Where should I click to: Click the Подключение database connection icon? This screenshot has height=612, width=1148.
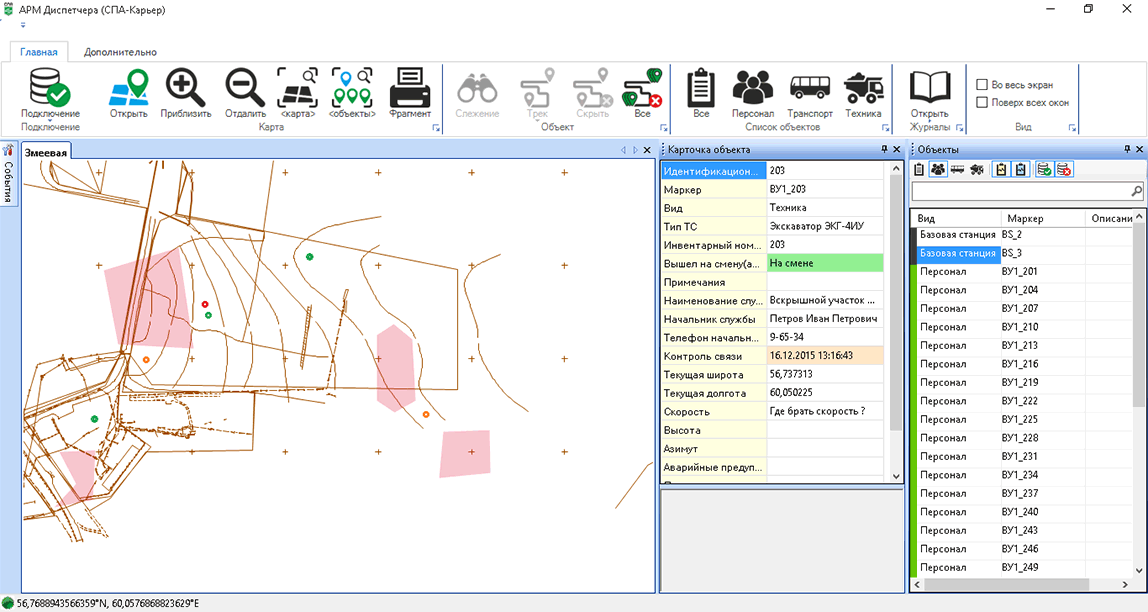(50, 87)
